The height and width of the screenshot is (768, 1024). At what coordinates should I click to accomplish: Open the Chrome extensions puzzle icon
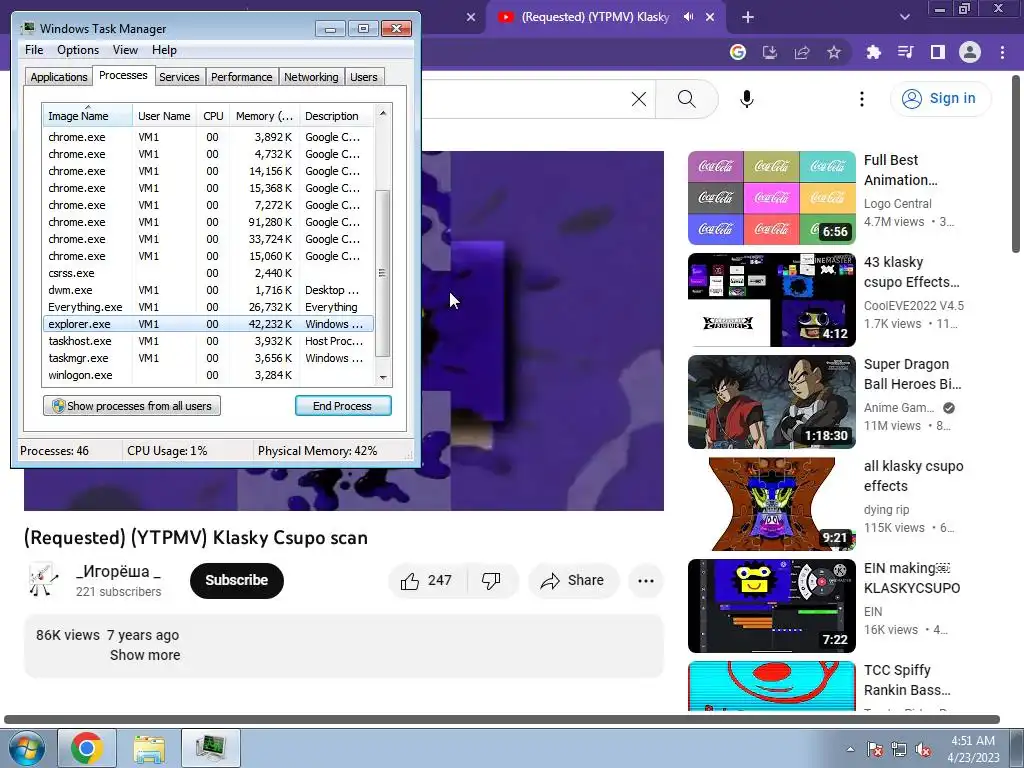[874, 52]
